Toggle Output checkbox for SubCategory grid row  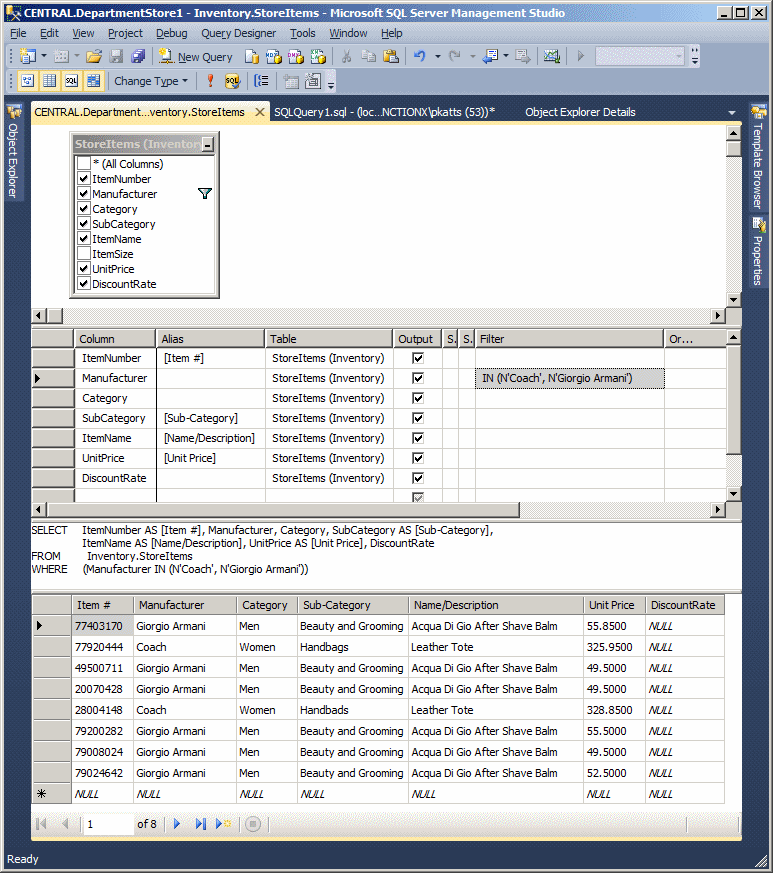418,418
